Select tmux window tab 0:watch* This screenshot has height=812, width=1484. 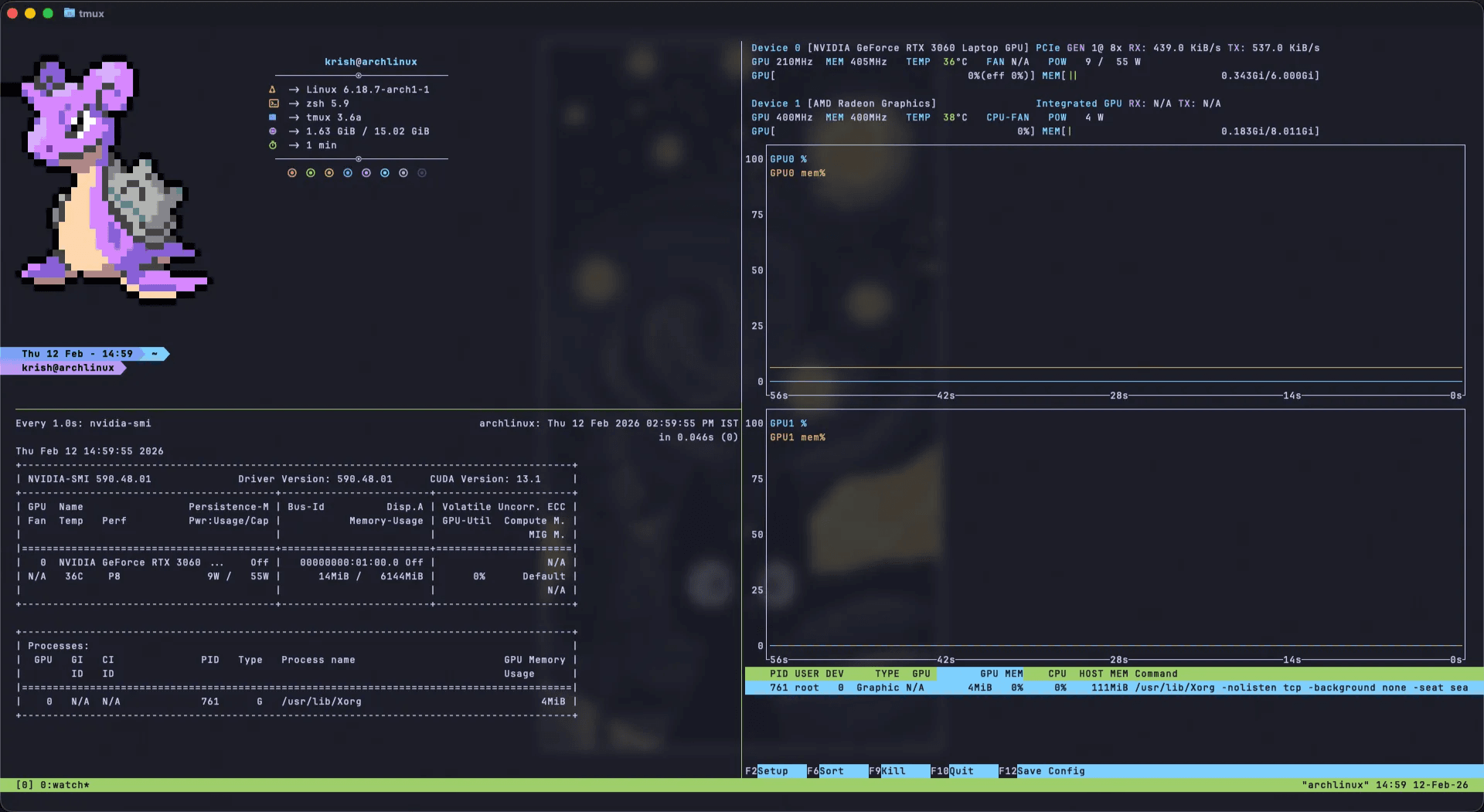pos(65,785)
